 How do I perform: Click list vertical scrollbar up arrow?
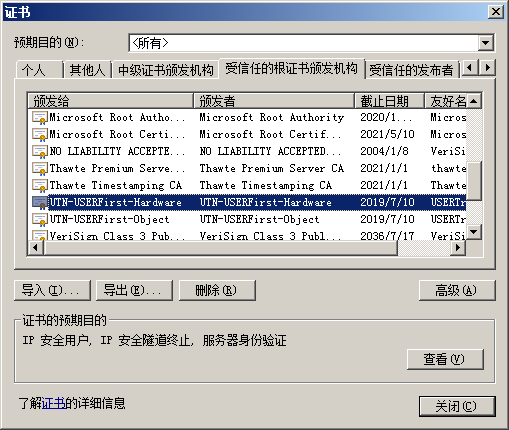click(474, 101)
